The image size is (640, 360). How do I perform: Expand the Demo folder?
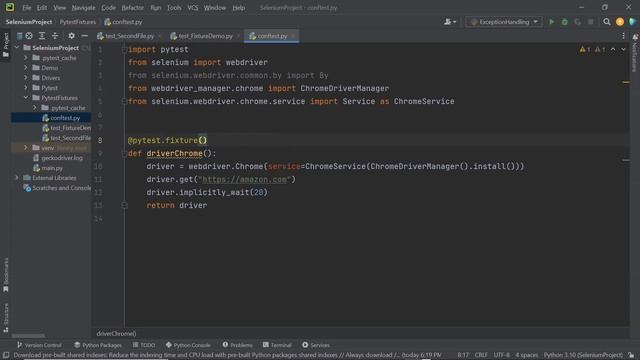tap(26, 68)
